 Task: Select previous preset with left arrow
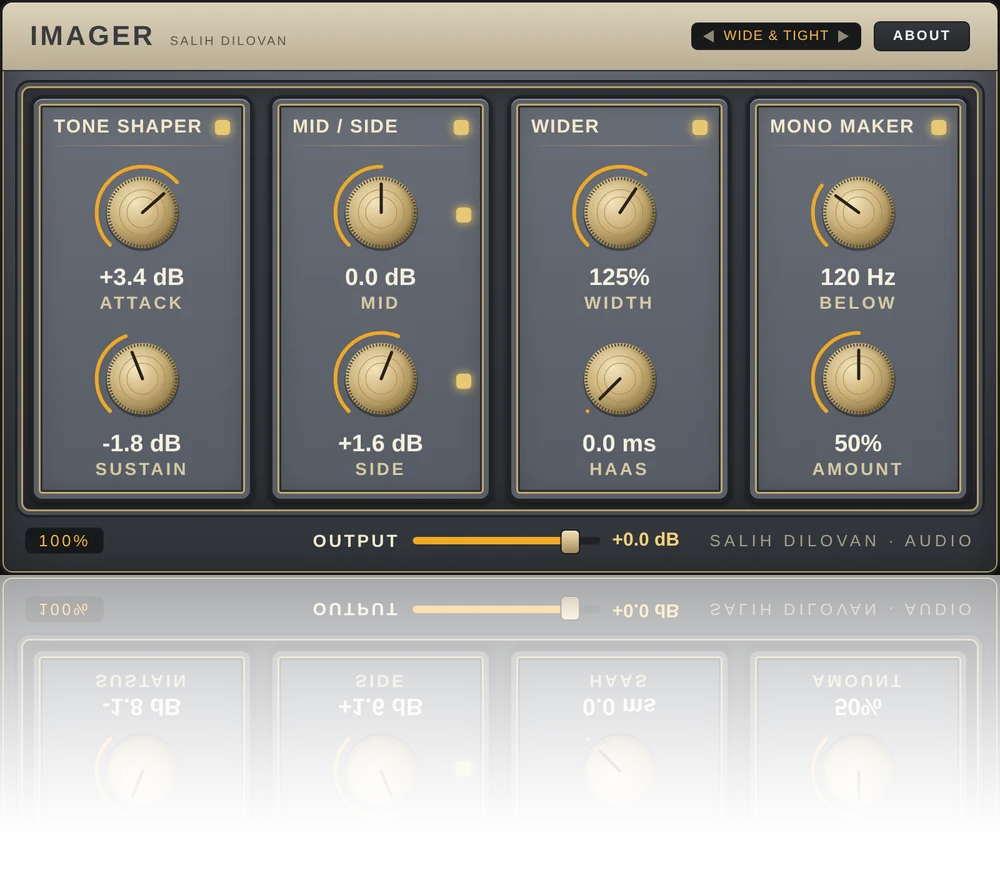[708, 36]
